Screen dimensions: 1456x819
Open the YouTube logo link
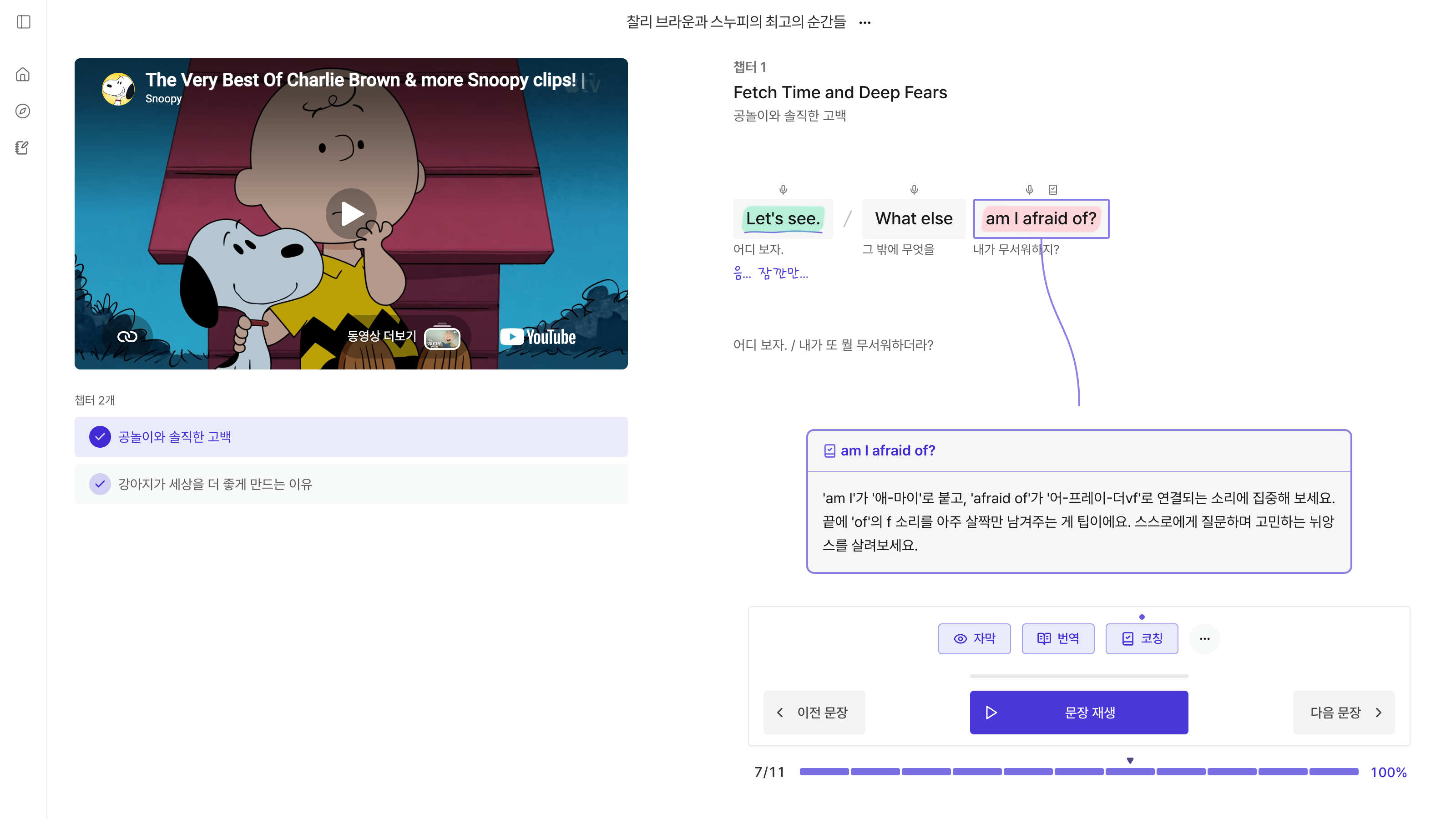pos(537,337)
